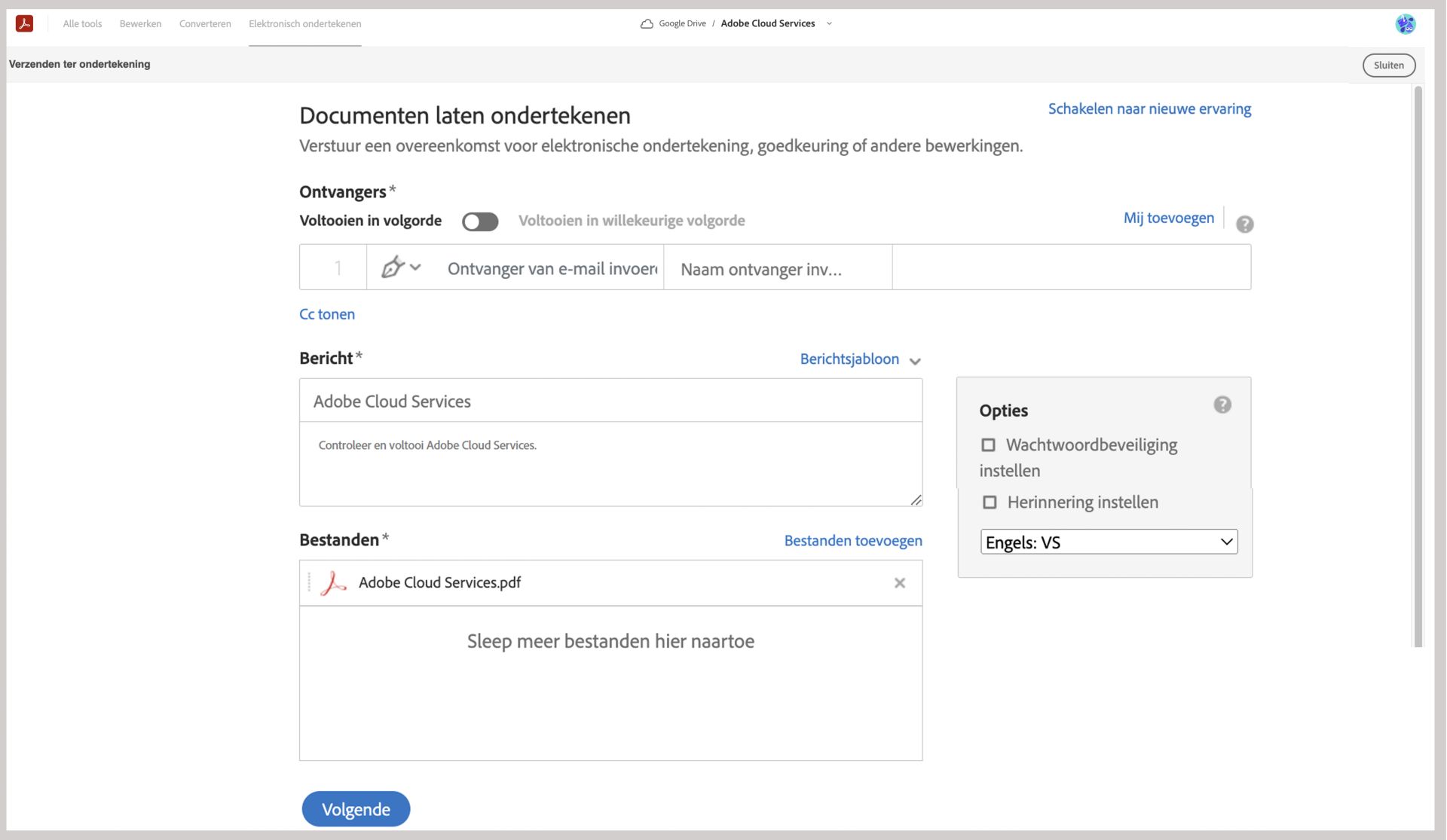
Task: Toggle the Voltooien in volgorde switch
Action: pos(479,221)
